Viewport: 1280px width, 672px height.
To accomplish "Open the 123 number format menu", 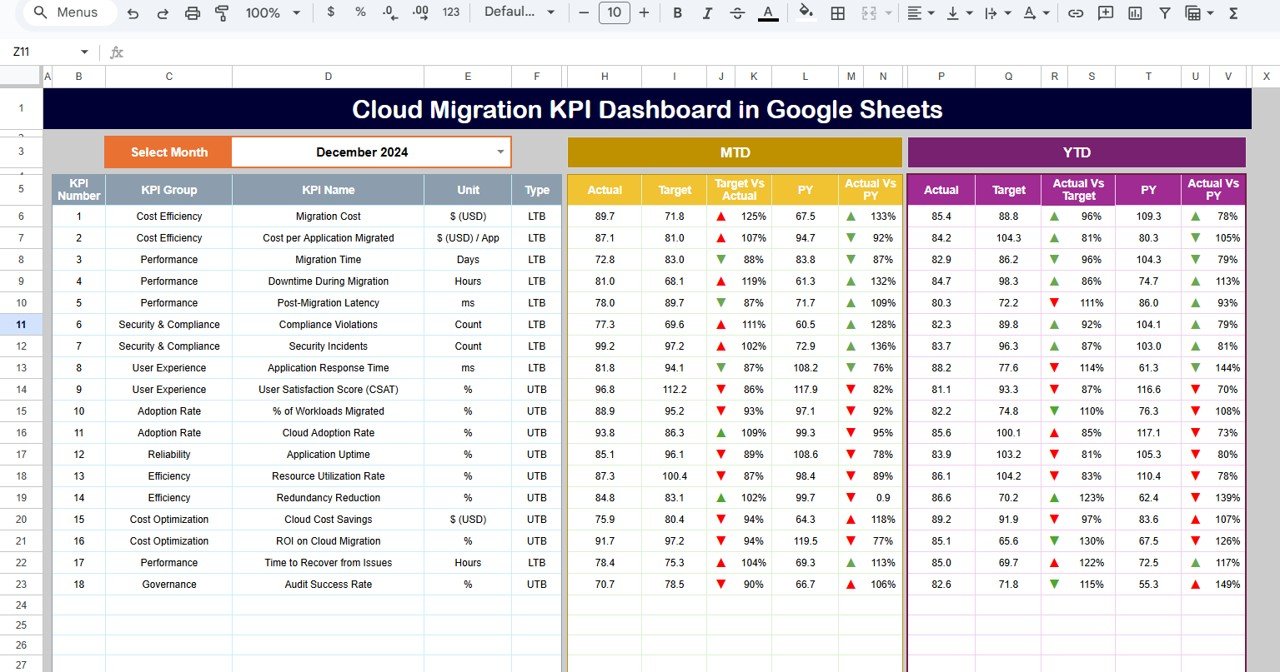I will pos(451,13).
